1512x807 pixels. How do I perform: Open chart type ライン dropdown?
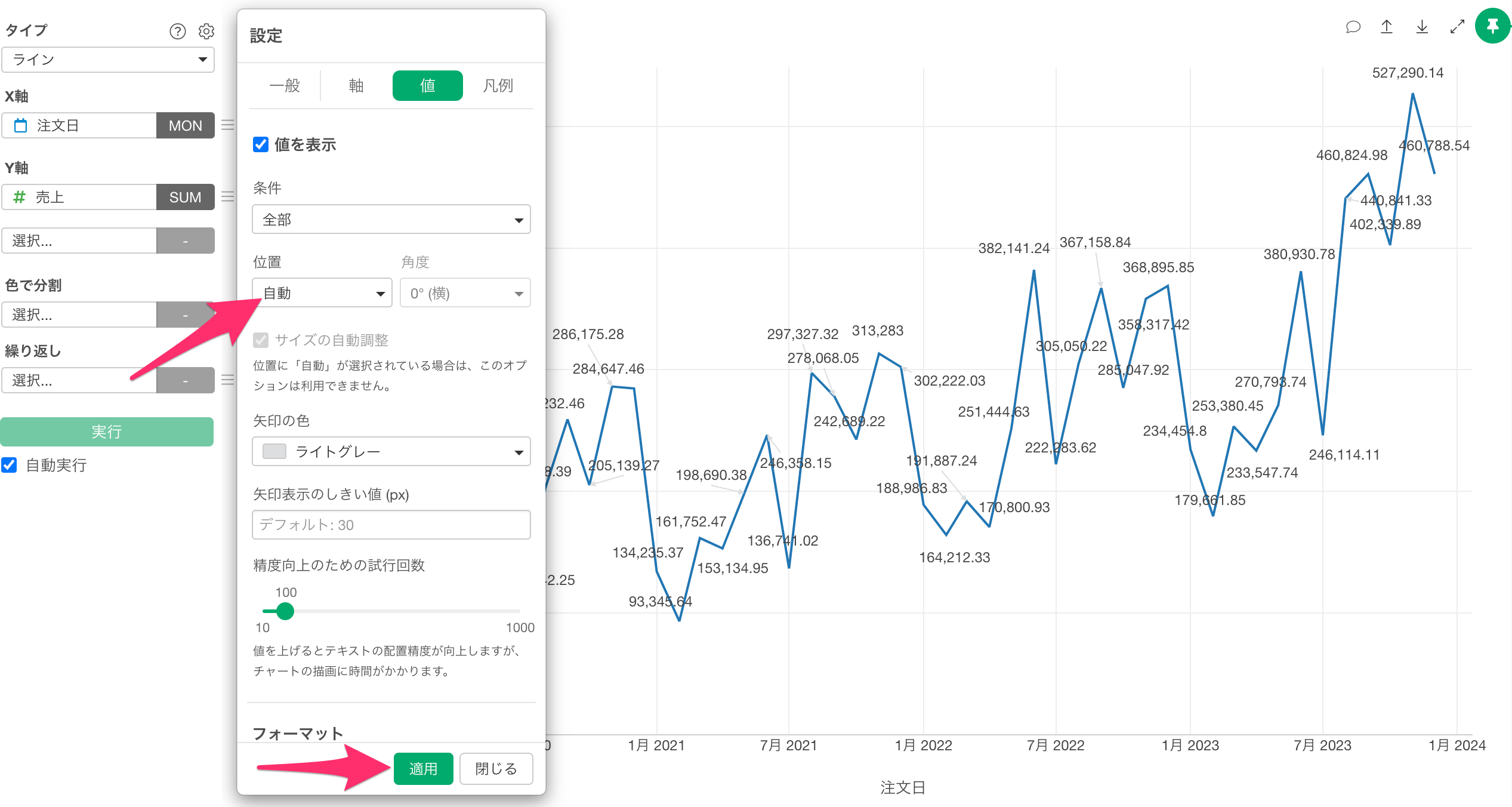(x=108, y=60)
